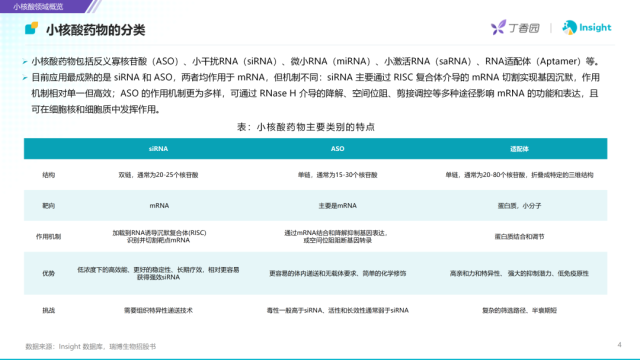Click the 适配体 column header
The width and height of the screenshot is (640, 360).
point(519,149)
